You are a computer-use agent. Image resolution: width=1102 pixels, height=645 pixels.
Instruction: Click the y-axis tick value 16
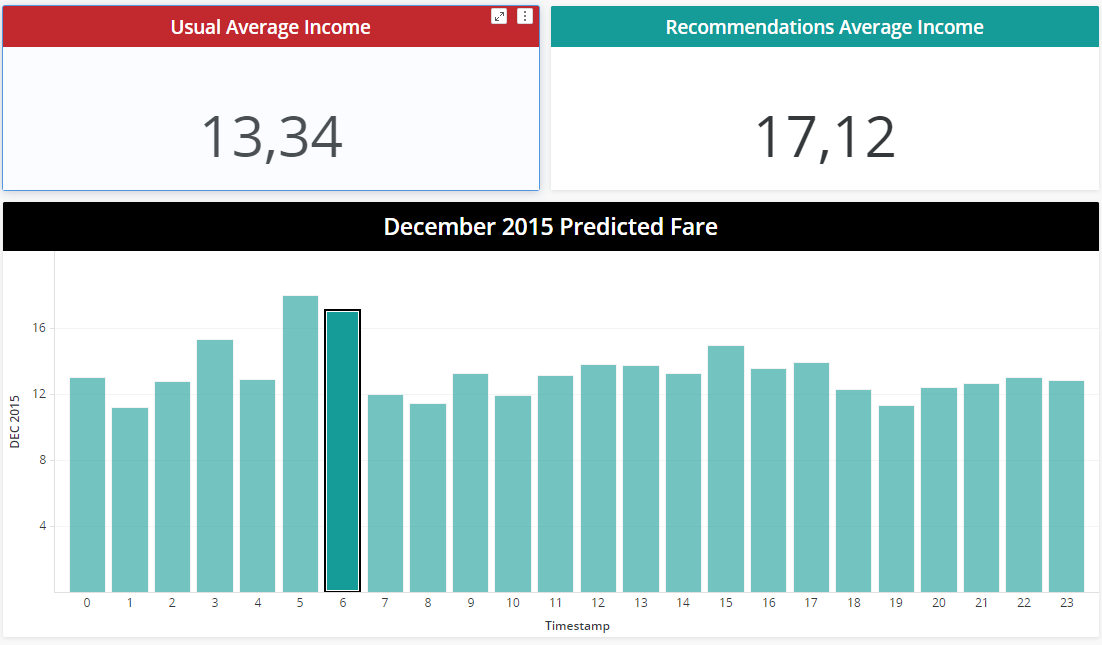(39, 328)
